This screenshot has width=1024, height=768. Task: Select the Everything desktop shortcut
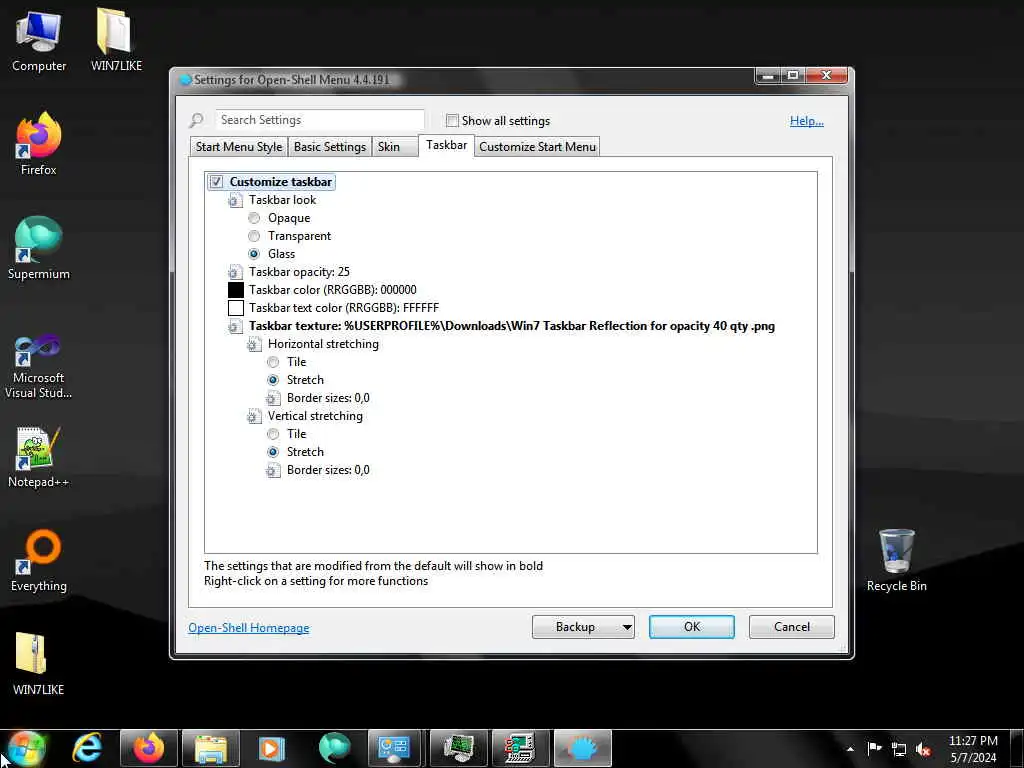point(39,560)
